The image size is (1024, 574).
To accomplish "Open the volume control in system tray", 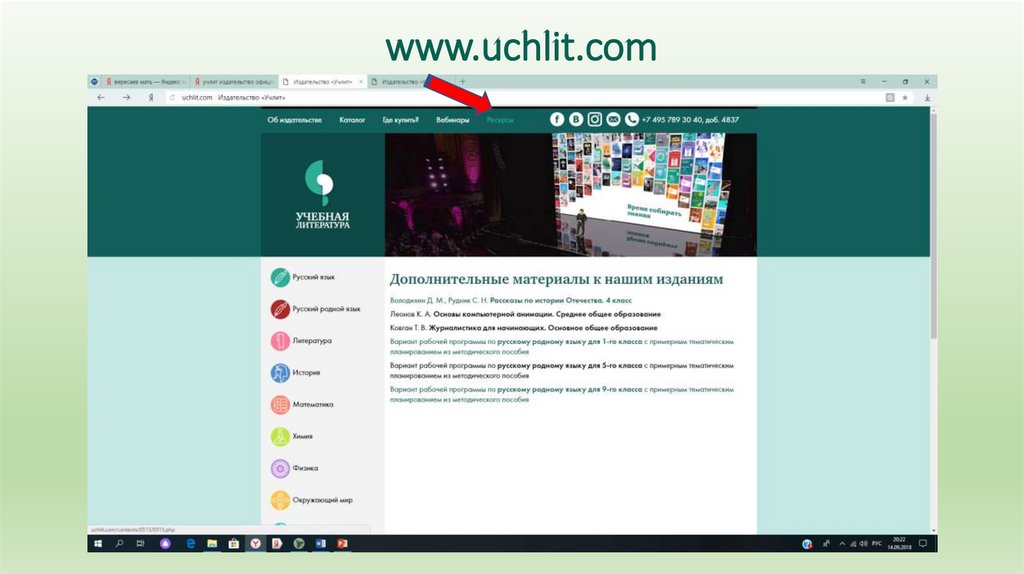I will coord(863,543).
